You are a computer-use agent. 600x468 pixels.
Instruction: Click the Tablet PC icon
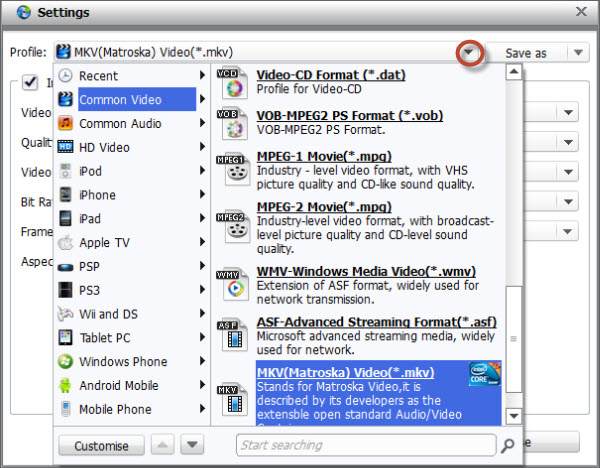pos(65,338)
